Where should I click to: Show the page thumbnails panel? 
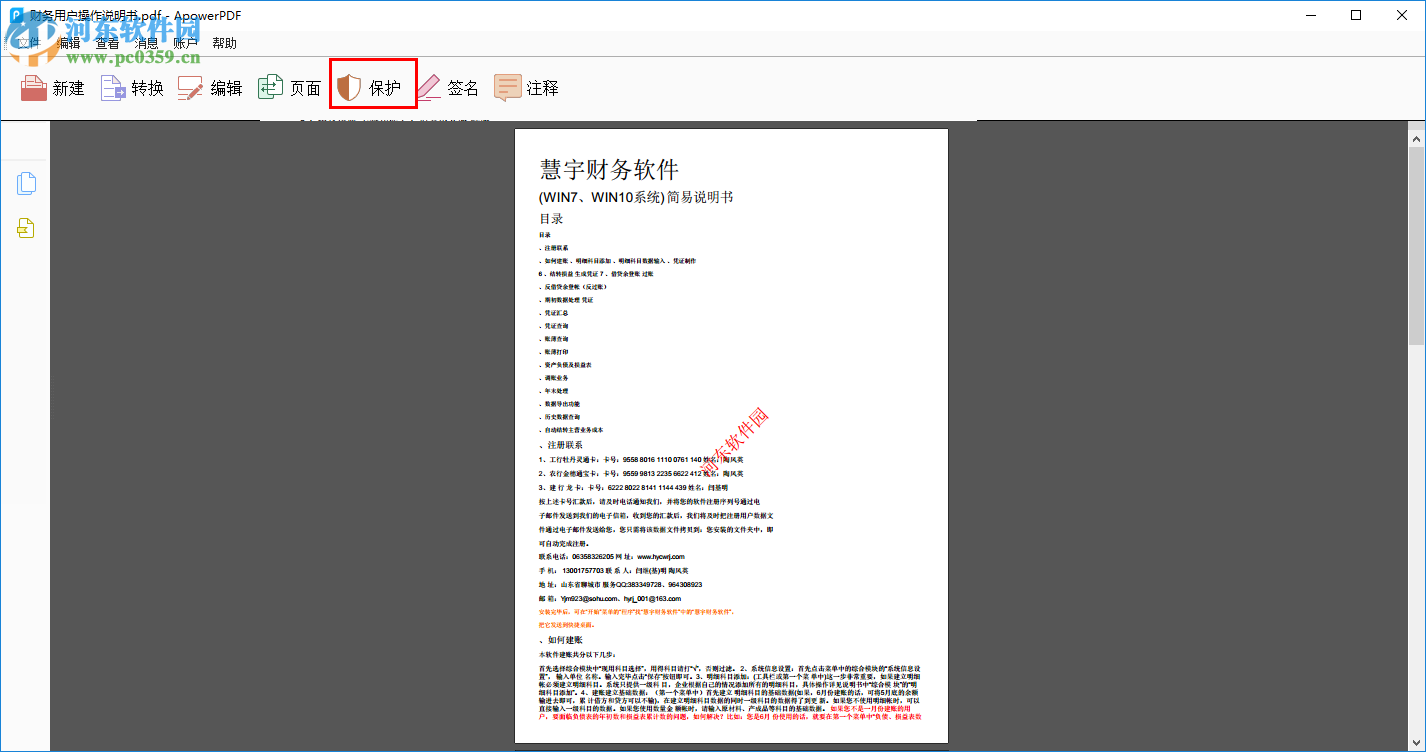[x=26, y=183]
